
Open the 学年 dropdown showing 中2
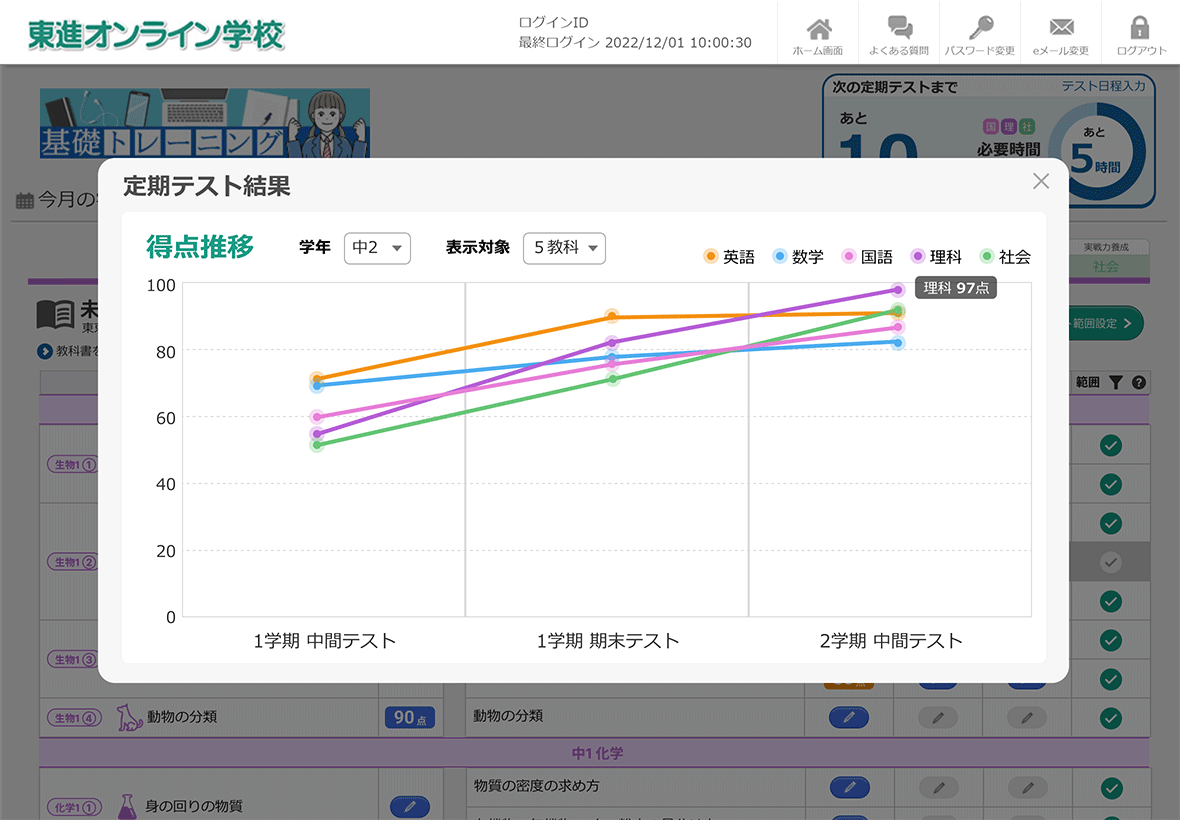pos(377,248)
